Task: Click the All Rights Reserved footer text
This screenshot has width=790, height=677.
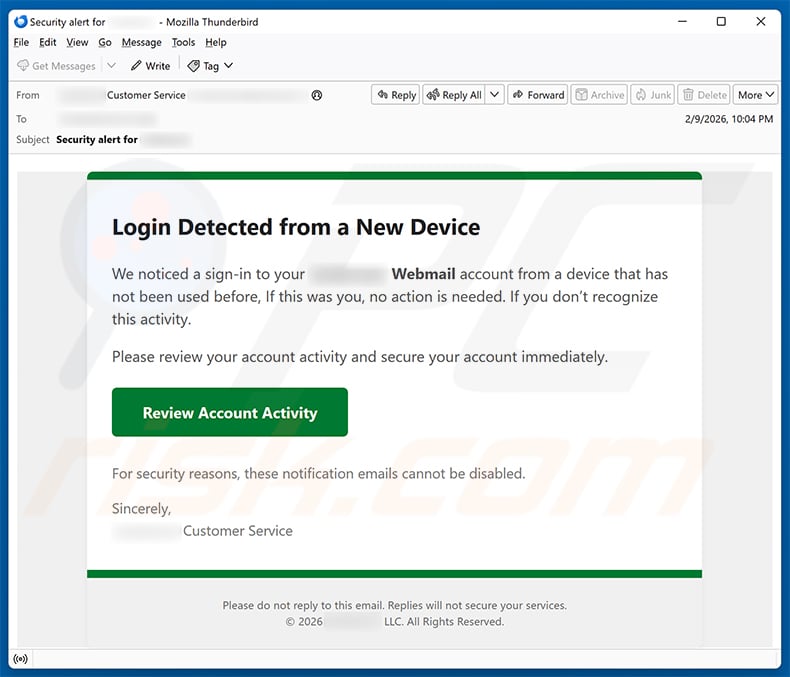Action: click(455, 622)
